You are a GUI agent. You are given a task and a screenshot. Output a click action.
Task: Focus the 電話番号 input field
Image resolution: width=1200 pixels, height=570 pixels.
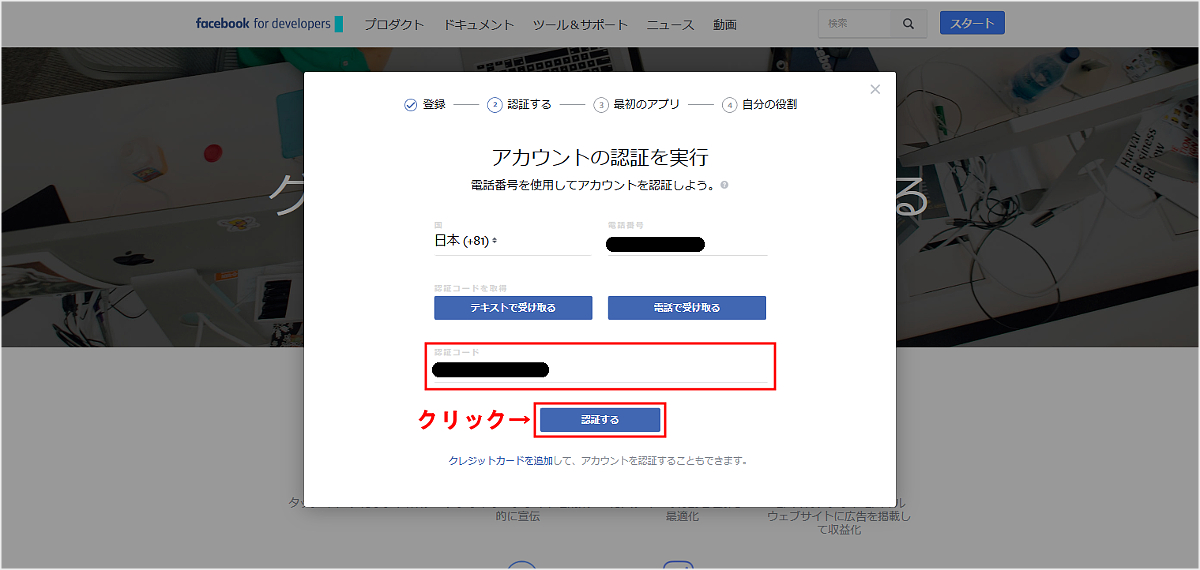pyautogui.click(x=687, y=243)
